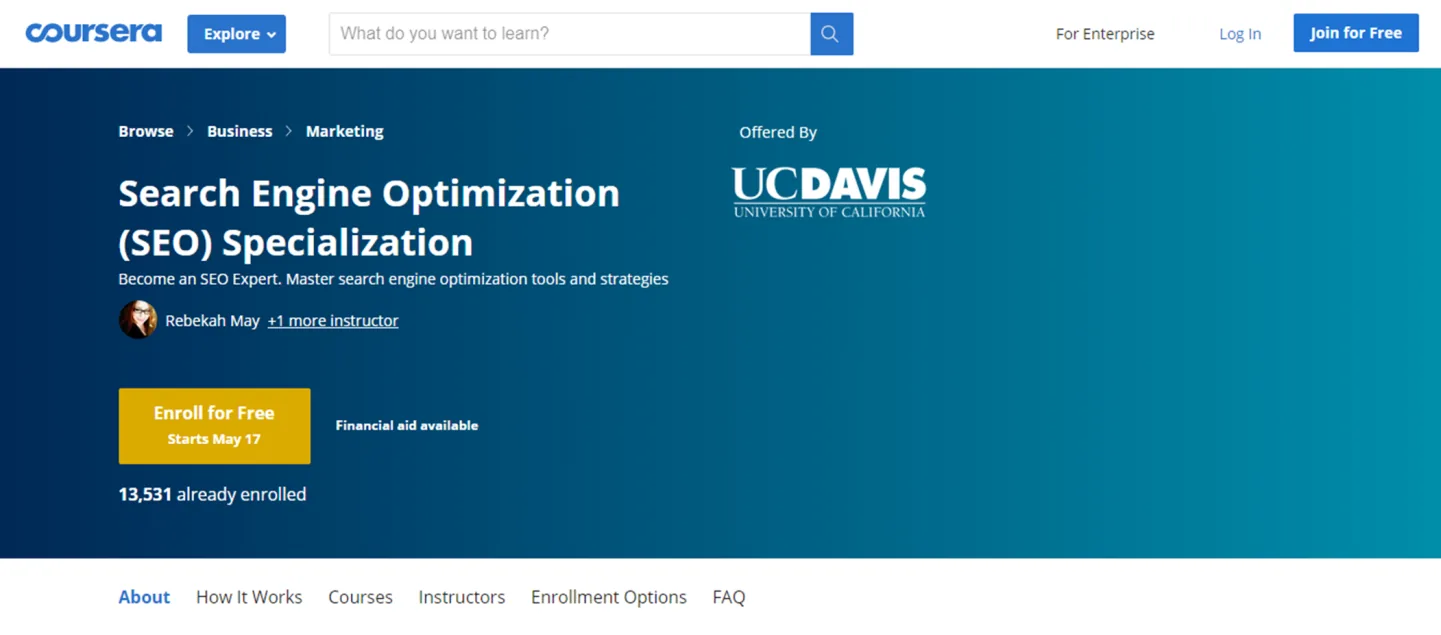Go back to the Business category
This screenshot has width=1441, height=635.
click(x=239, y=131)
